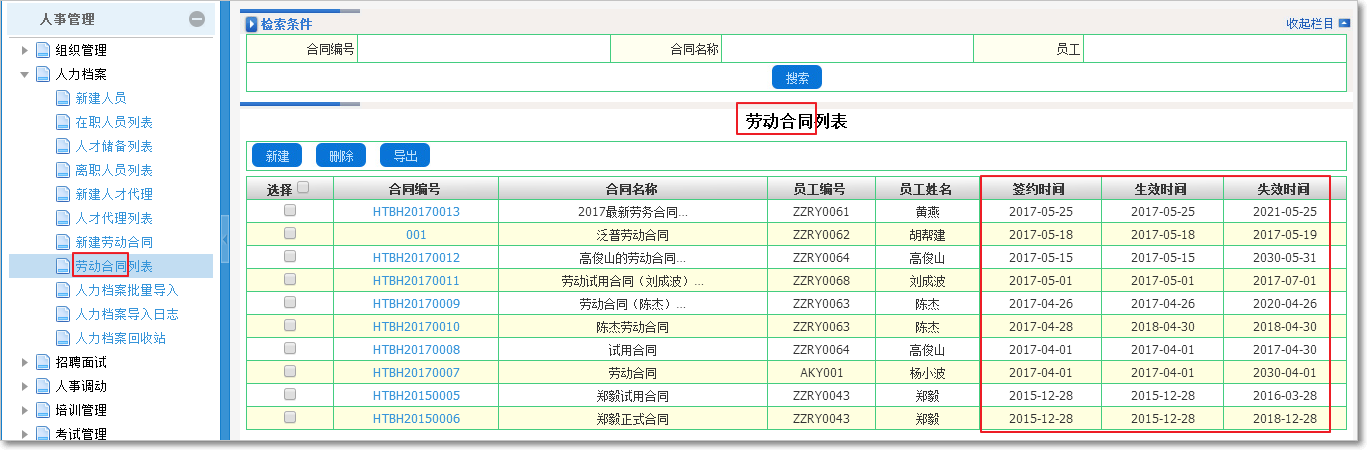This screenshot has width=1367, height=450.
Task: Click the sidebar splitter collapse handle
Action: (x=225, y=240)
